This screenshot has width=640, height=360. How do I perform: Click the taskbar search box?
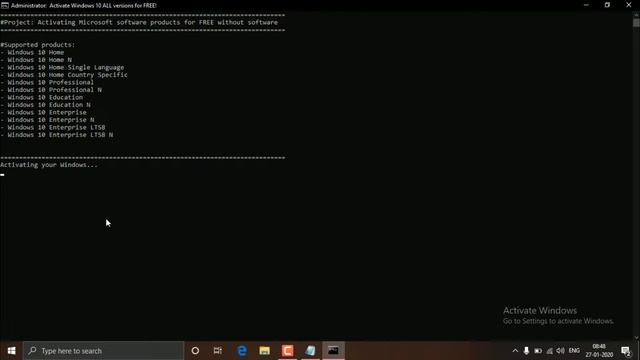103,351
